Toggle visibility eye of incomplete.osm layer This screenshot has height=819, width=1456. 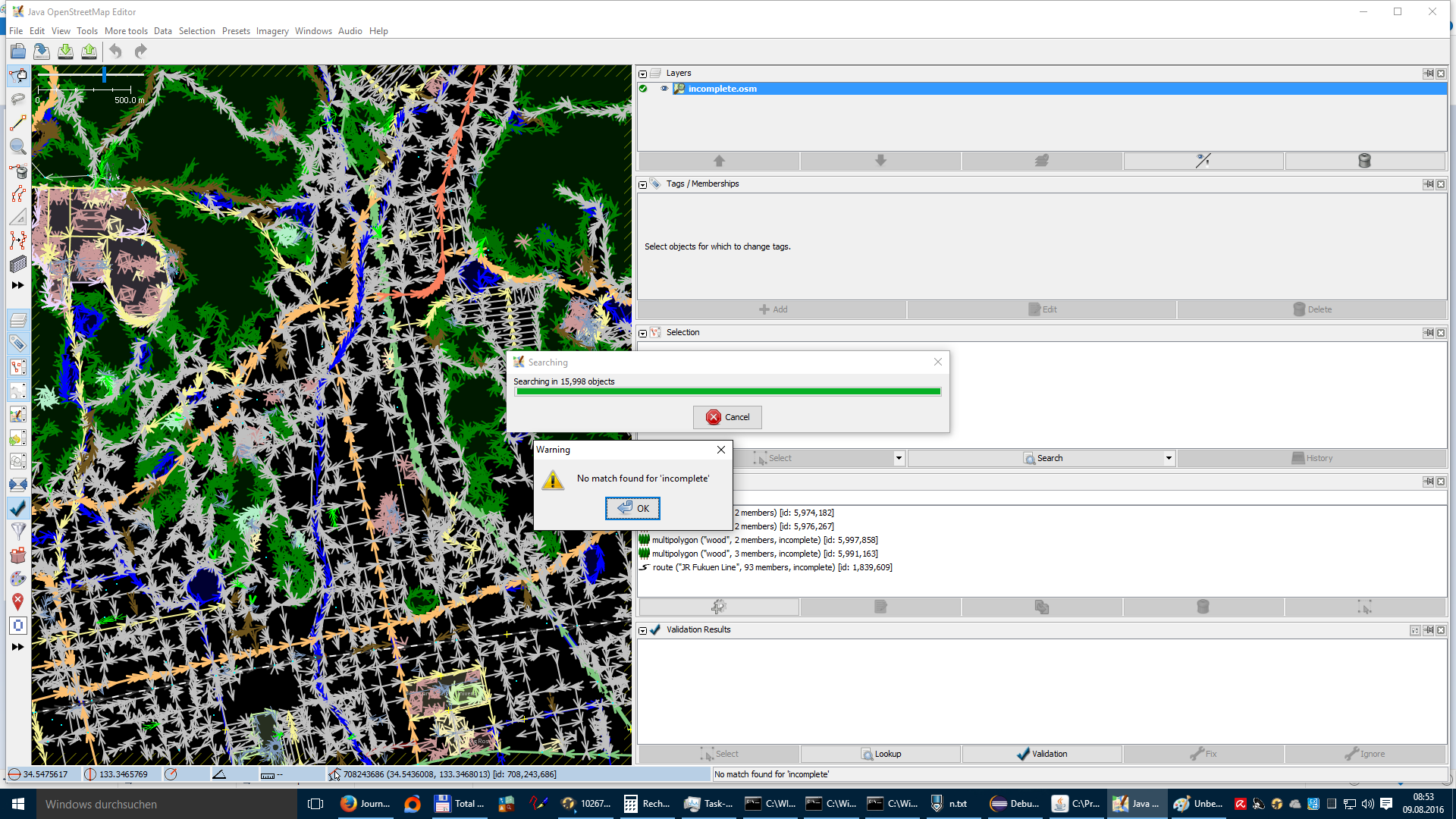[x=664, y=89]
